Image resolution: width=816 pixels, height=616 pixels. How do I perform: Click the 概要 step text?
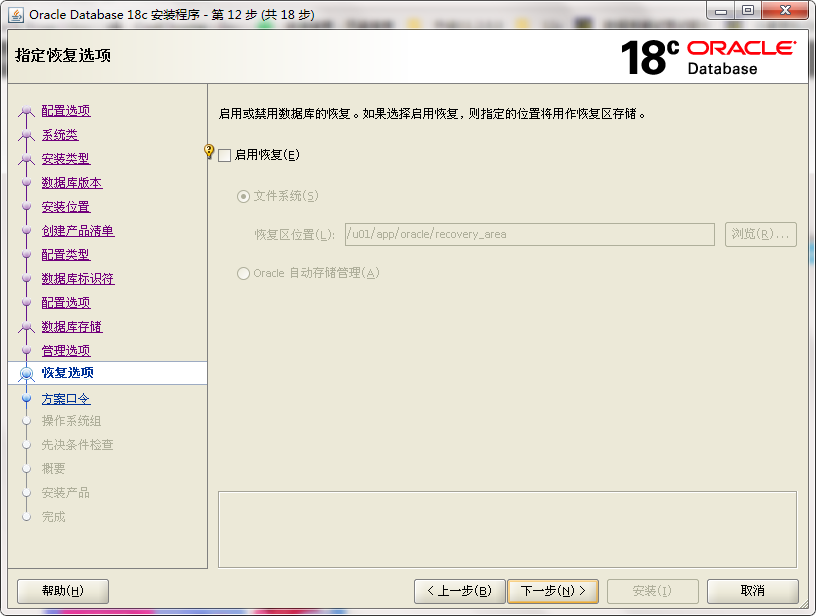[x=54, y=469]
